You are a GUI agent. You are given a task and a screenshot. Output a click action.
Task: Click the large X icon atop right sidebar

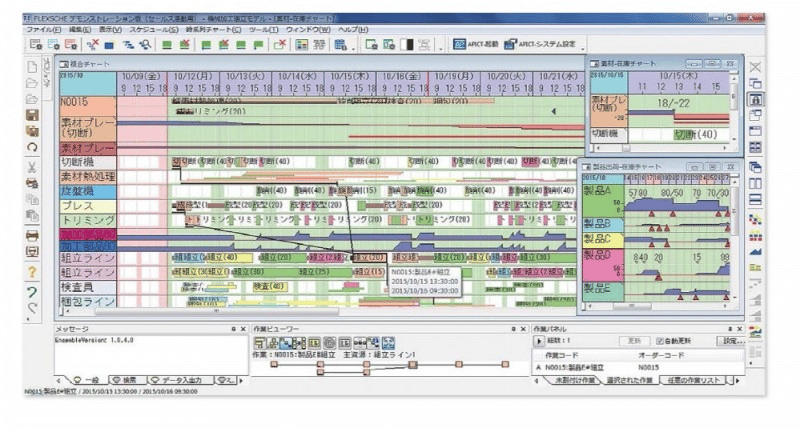755,67
